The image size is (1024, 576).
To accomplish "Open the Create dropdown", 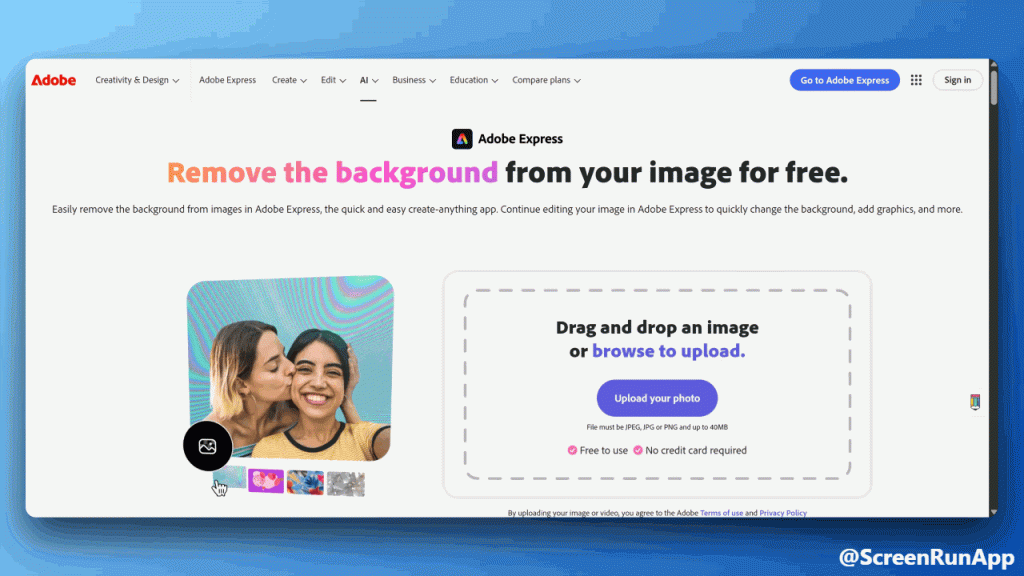I will pyautogui.click(x=289, y=80).
